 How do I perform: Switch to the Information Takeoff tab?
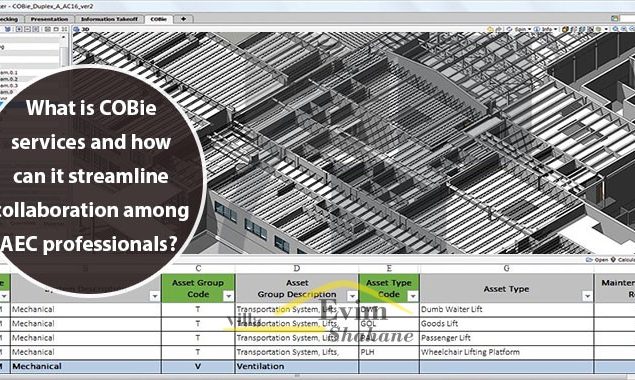tap(109, 19)
